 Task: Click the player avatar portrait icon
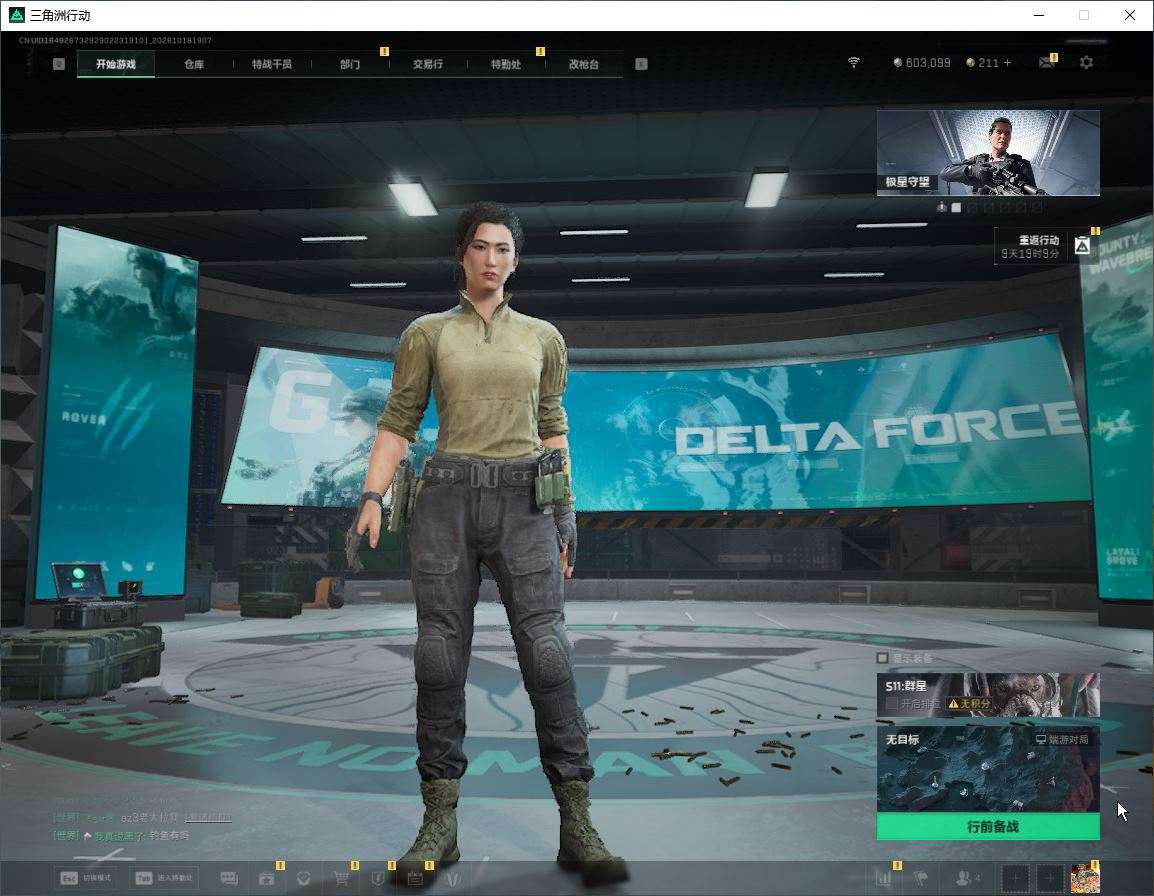click(1085, 879)
